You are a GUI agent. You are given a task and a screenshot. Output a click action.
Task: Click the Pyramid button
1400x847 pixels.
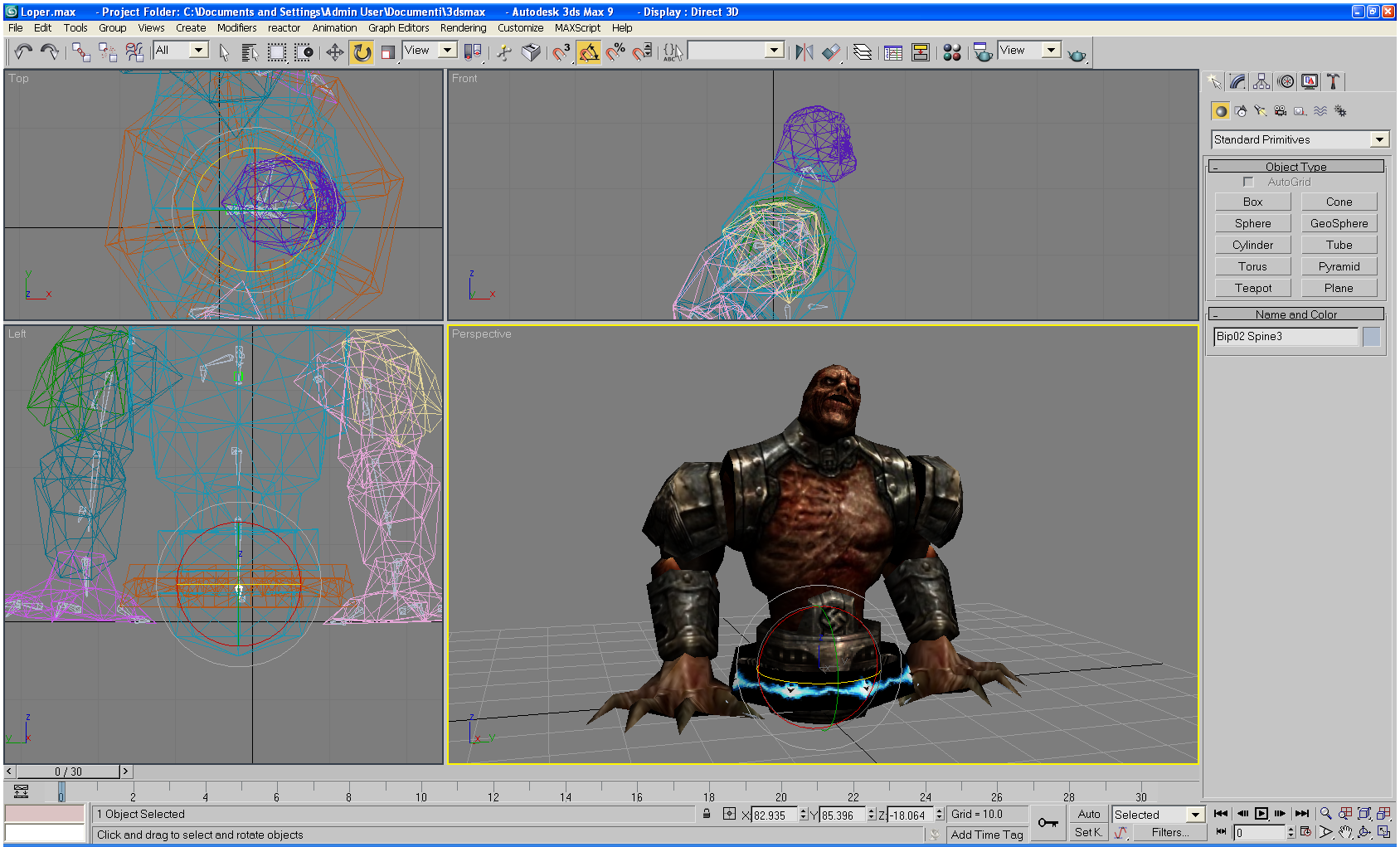coord(1339,266)
